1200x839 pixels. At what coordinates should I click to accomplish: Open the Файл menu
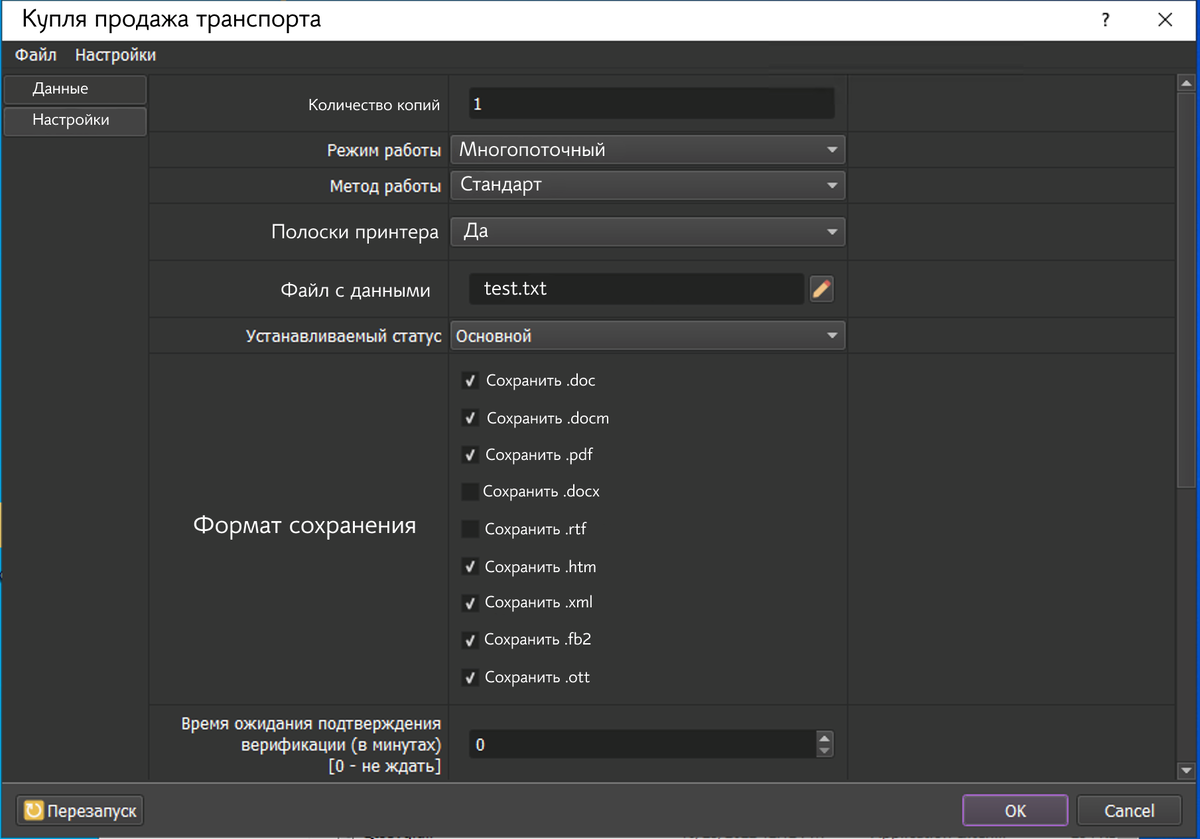pyautogui.click(x=35, y=56)
